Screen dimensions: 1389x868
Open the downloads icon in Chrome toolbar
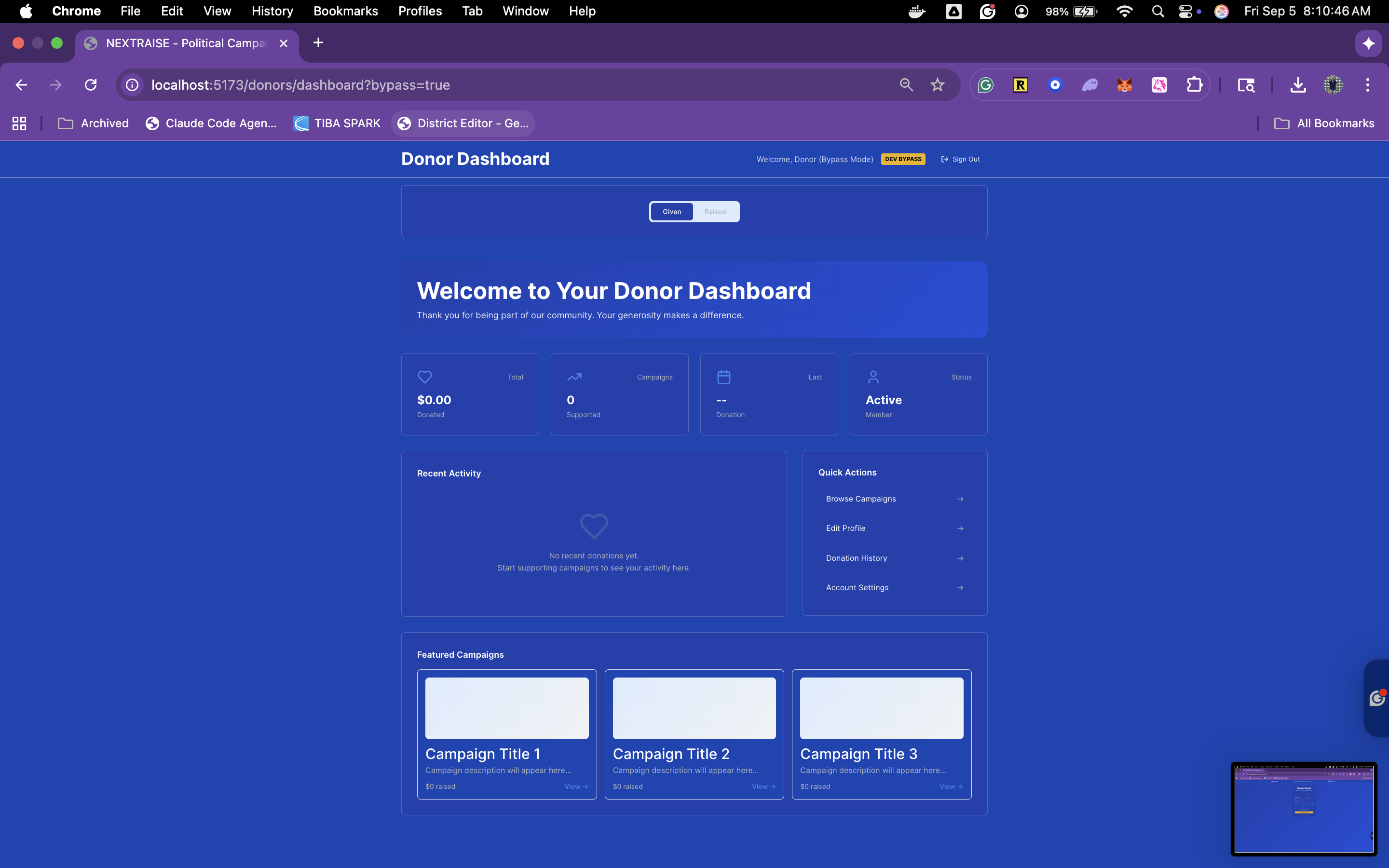[1298, 85]
